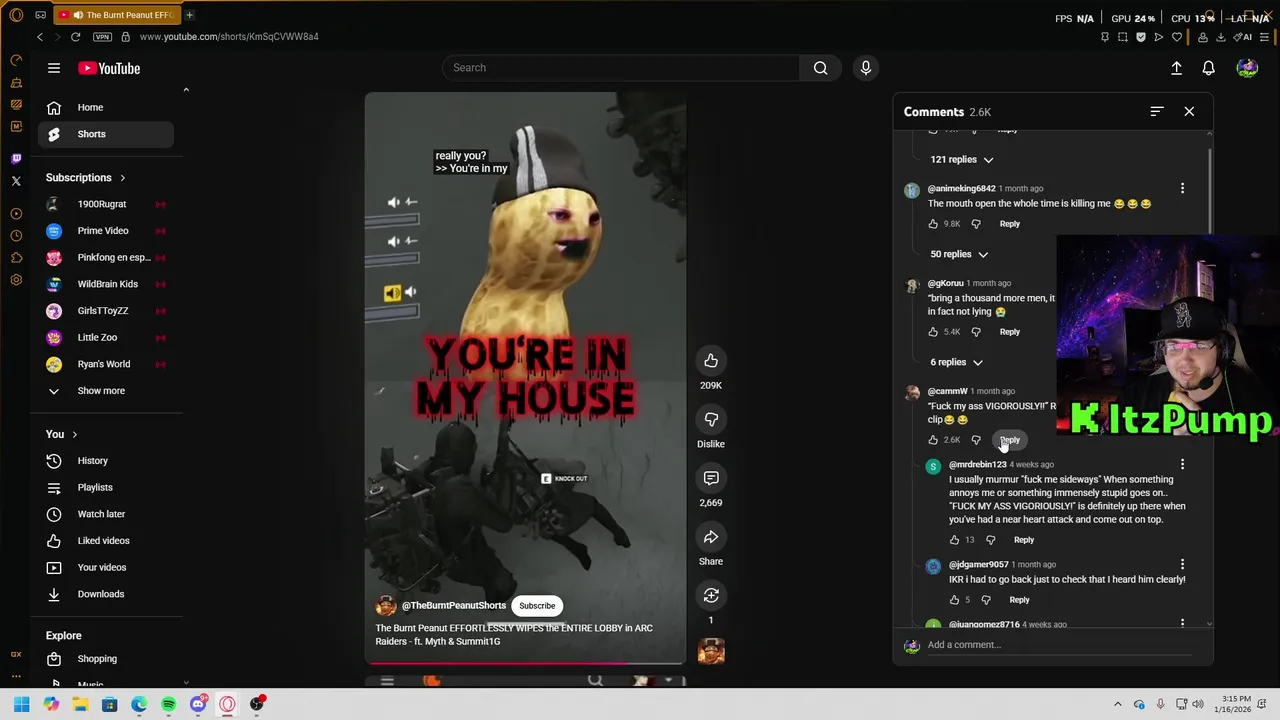
Task: Expand the 121 replies thread
Action: [x=962, y=160]
